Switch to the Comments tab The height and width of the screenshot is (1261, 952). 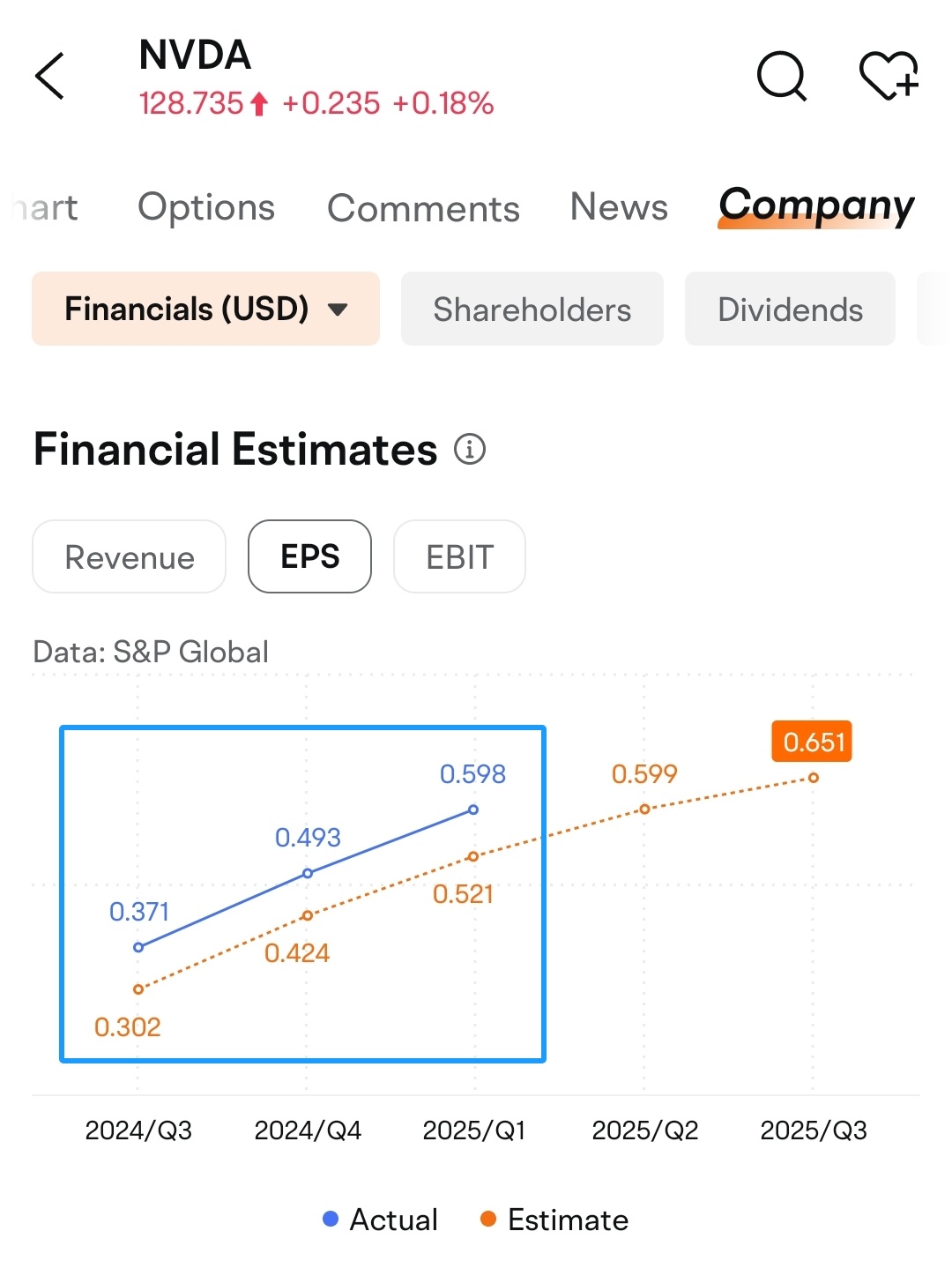point(423,208)
